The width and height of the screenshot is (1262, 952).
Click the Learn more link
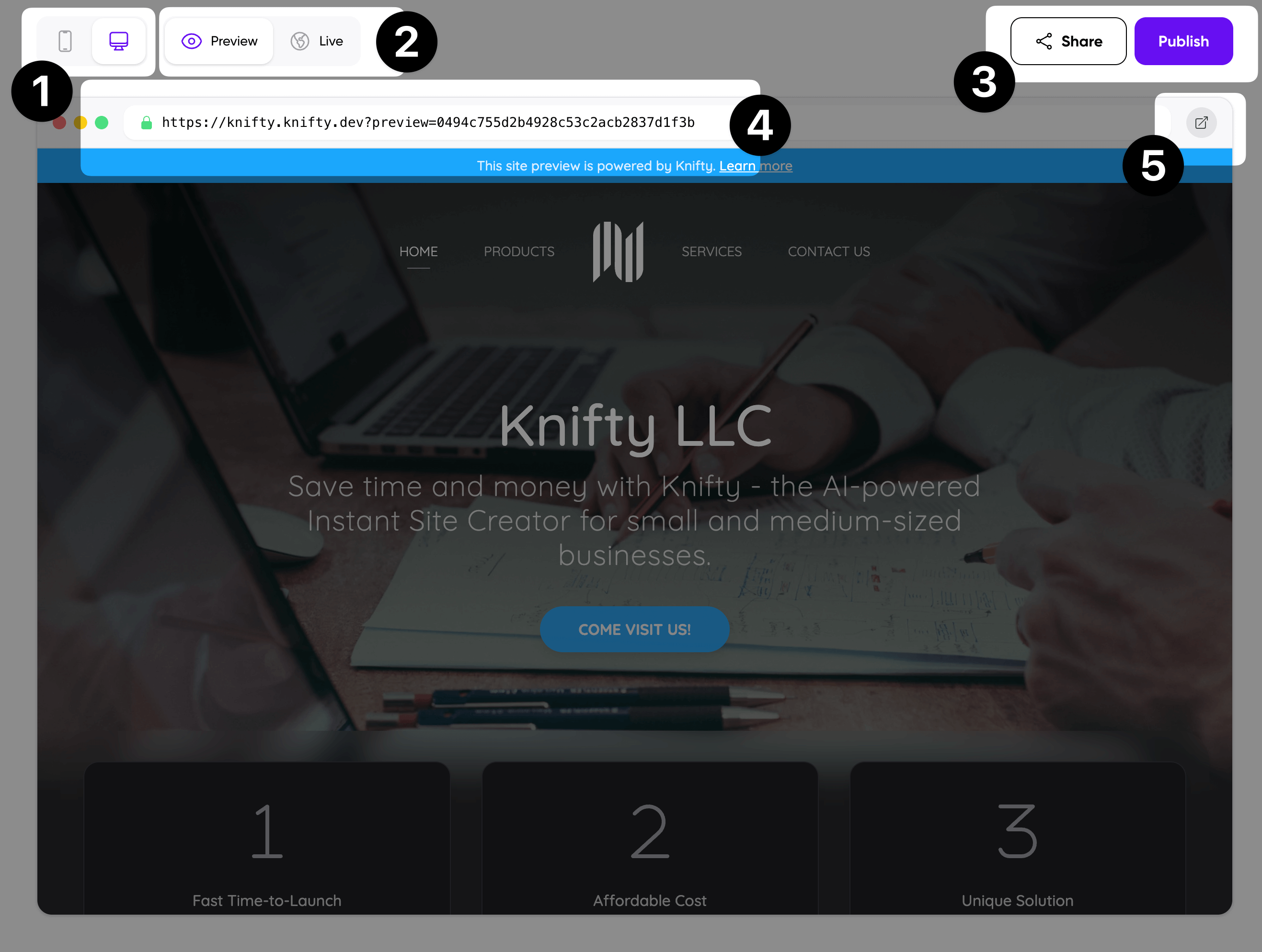pos(756,166)
